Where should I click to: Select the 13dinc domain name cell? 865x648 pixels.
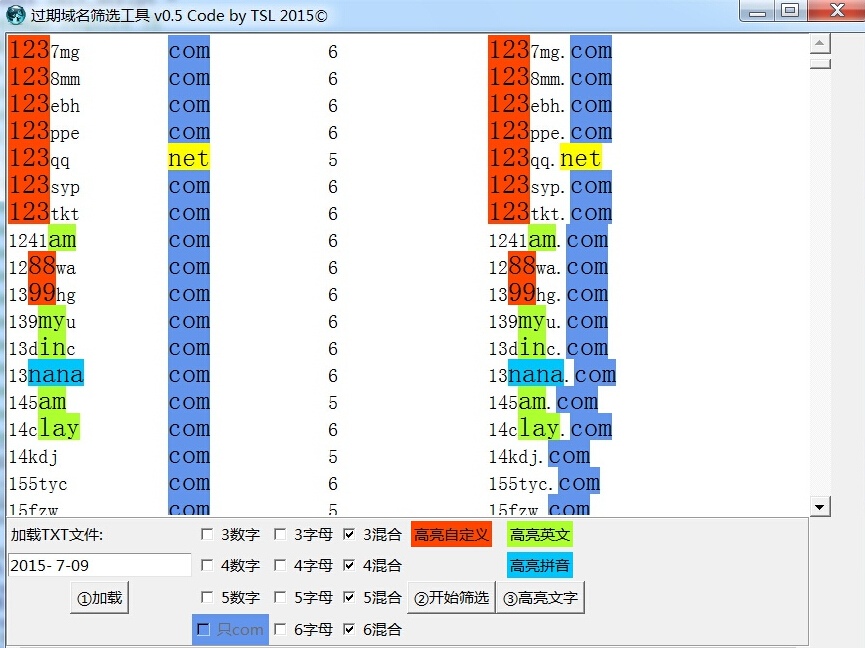pyautogui.click(x=42, y=349)
